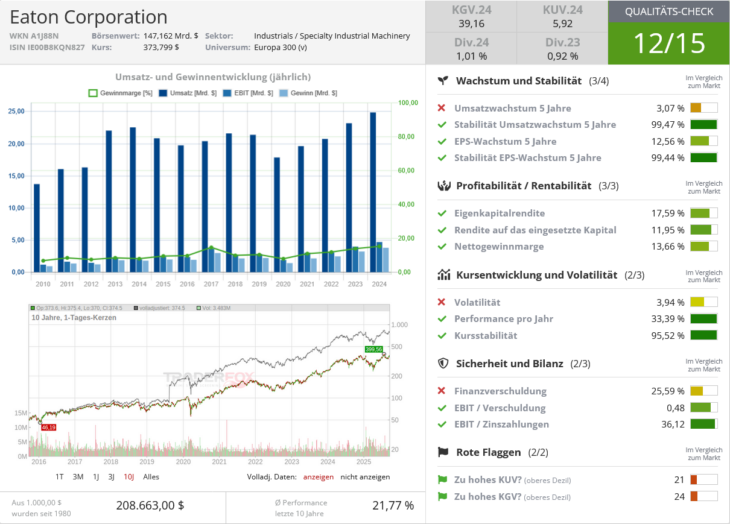Viewport: 730px width, 524px height.
Task: Click the green flag next to Zu hohes KUV?
Action: coord(442,479)
